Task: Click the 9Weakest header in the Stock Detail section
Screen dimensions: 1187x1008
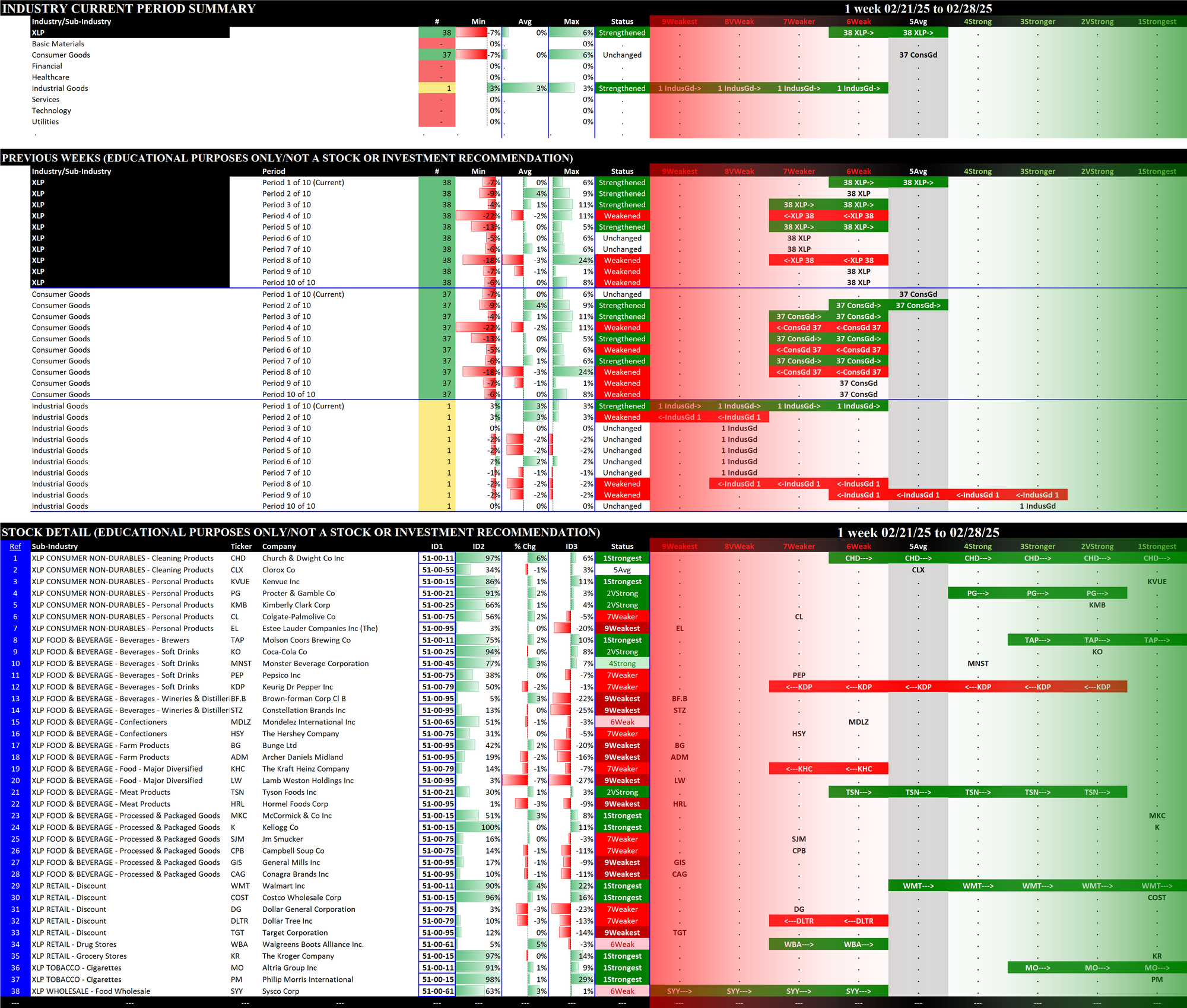Action: (679, 546)
